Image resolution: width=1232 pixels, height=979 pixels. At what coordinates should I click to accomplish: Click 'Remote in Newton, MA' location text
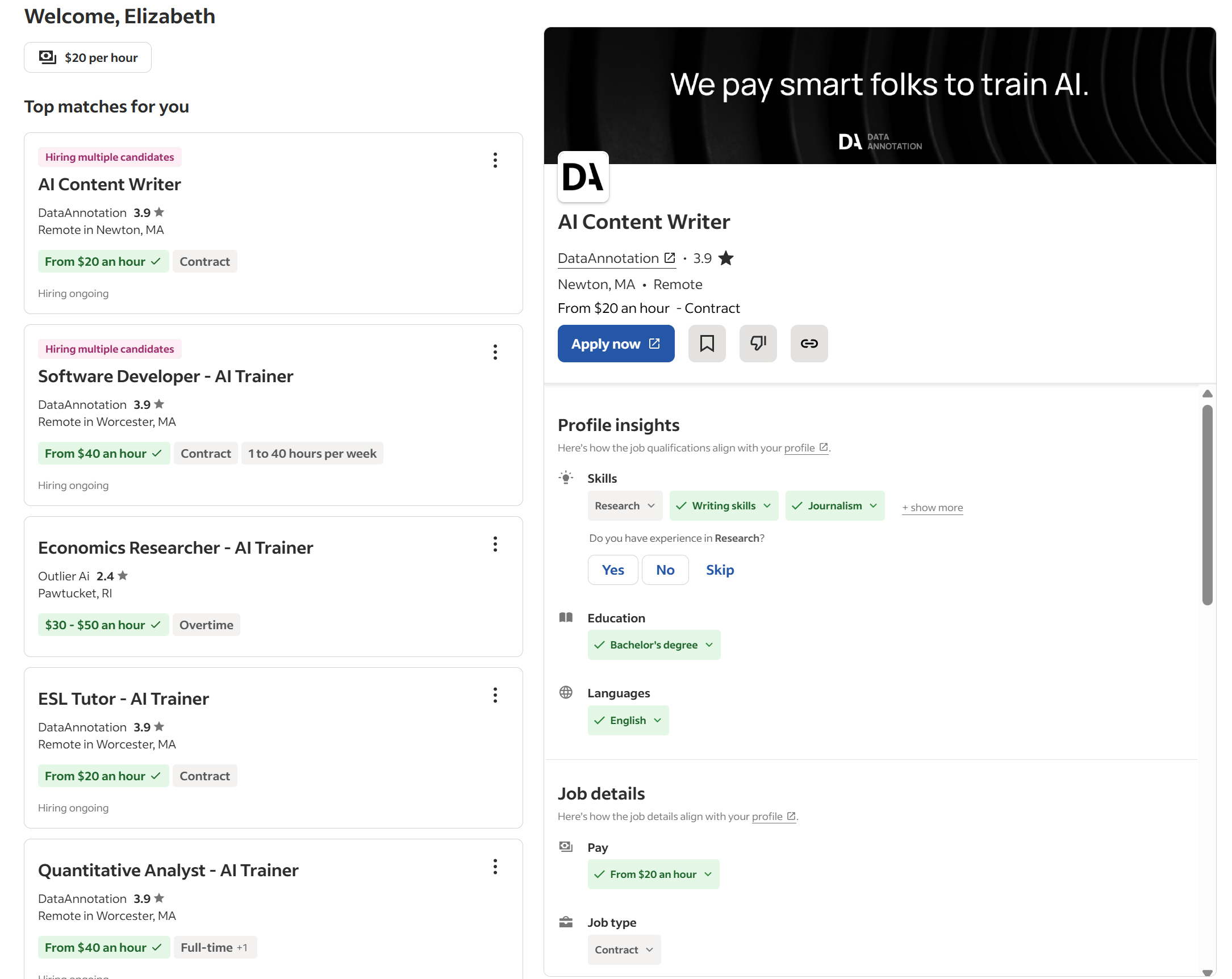click(101, 229)
